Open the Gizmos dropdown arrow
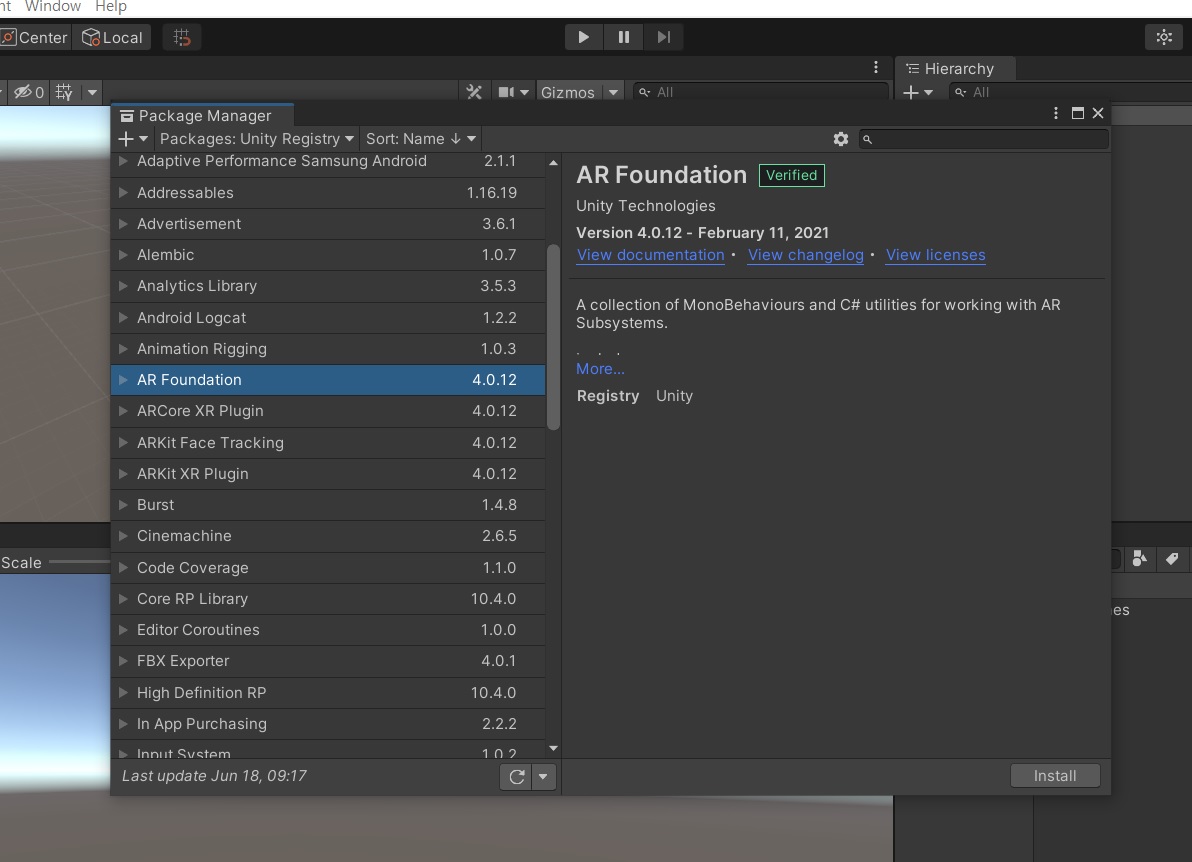Image resolution: width=1192 pixels, height=862 pixels. [x=613, y=92]
